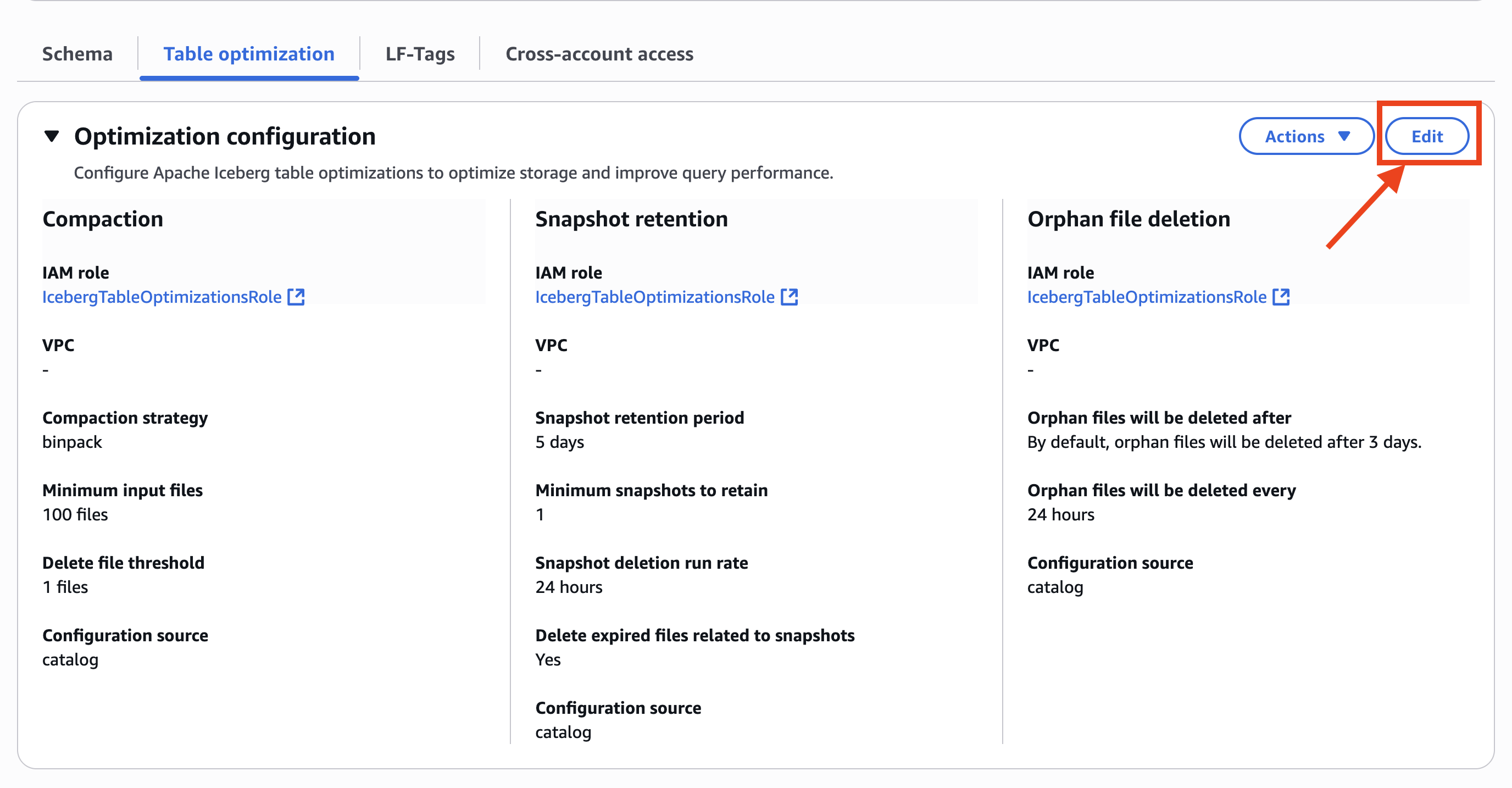Viewport: 1512px width, 788px height.
Task: Click the Optimization configuration heading
Action: tap(224, 136)
